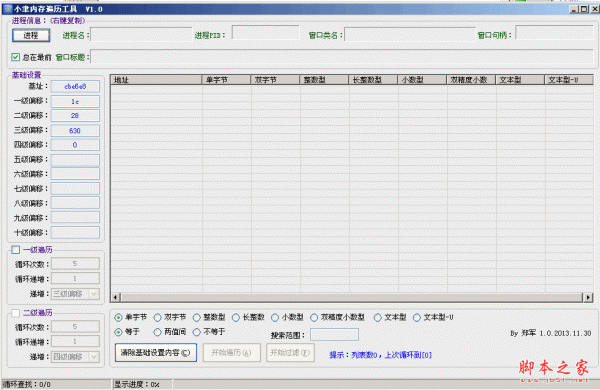Click the 十级偏移 input field
The image size is (600, 390).
(x=75, y=232)
